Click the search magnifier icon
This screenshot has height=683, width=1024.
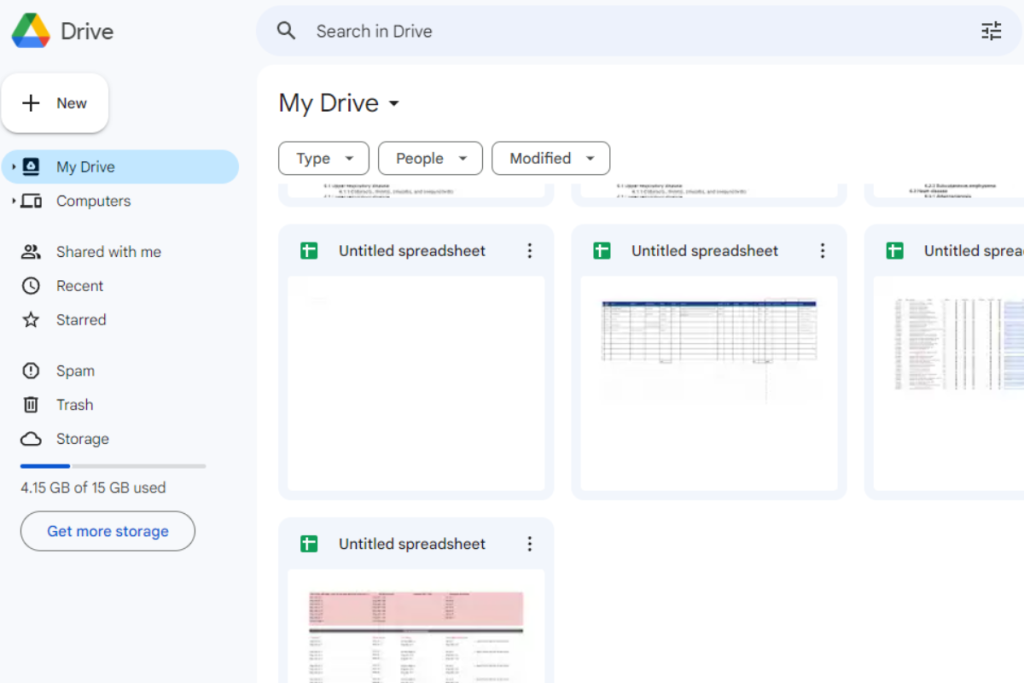tap(286, 31)
